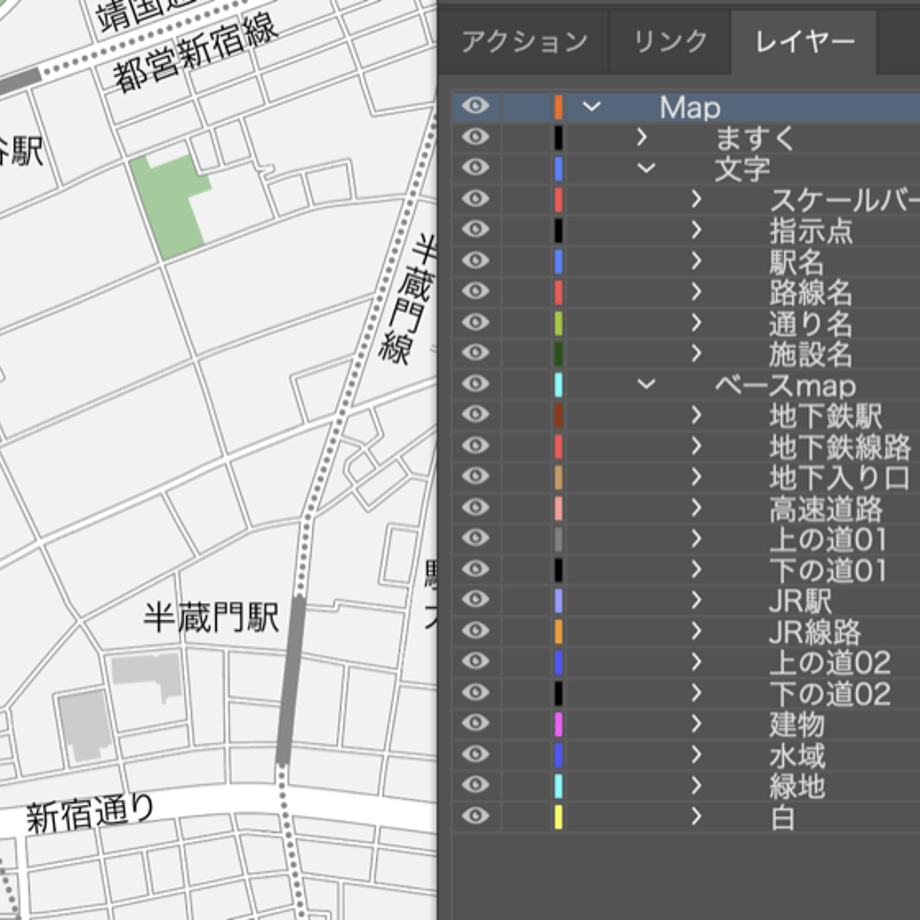The height and width of the screenshot is (920, 920).
Task: Expand the スケールバー sublayer
Action: [x=696, y=199]
